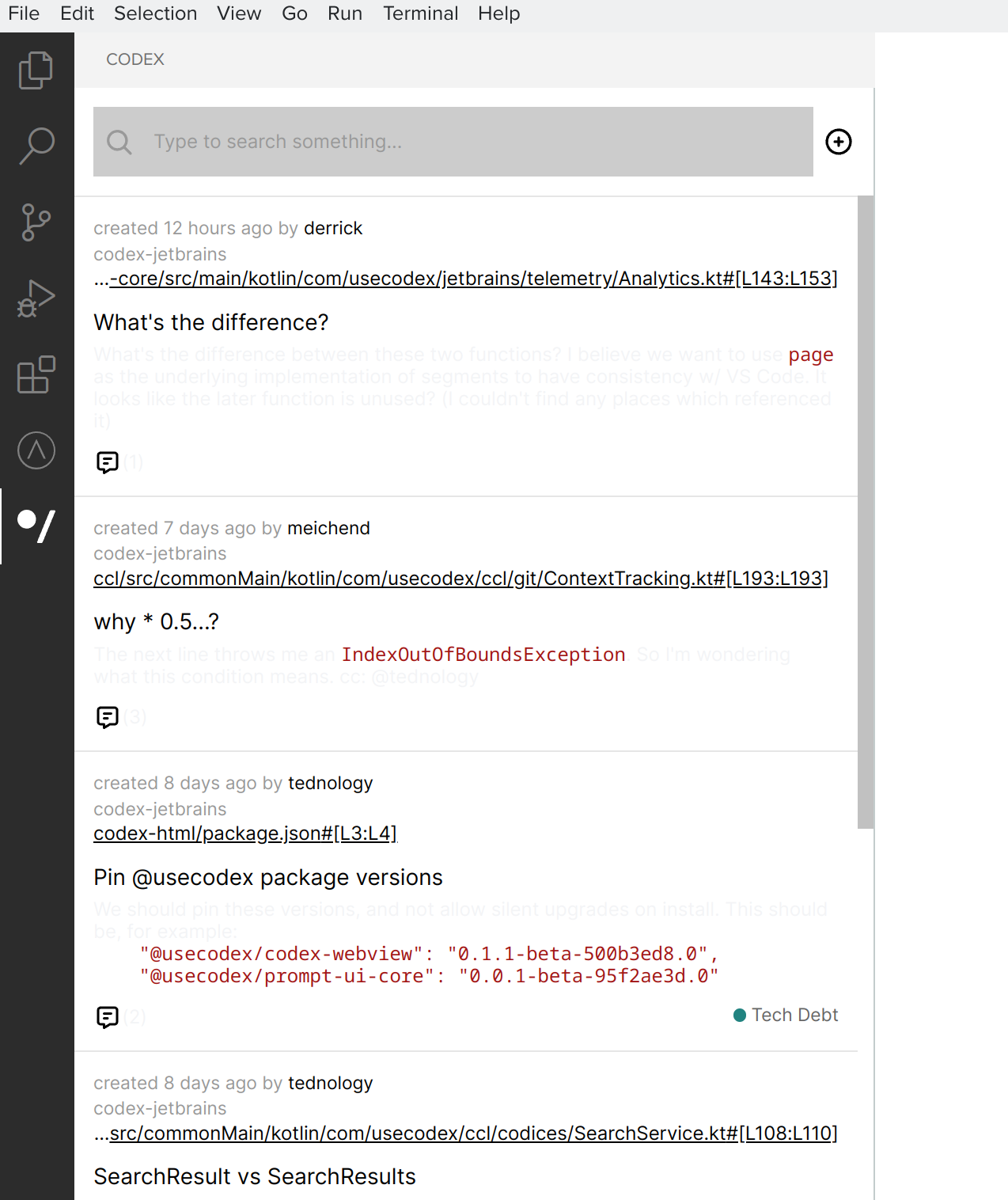The width and height of the screenshot is (1008, 1200).
Task: Open the Selection menu
Action: (155, 13)
